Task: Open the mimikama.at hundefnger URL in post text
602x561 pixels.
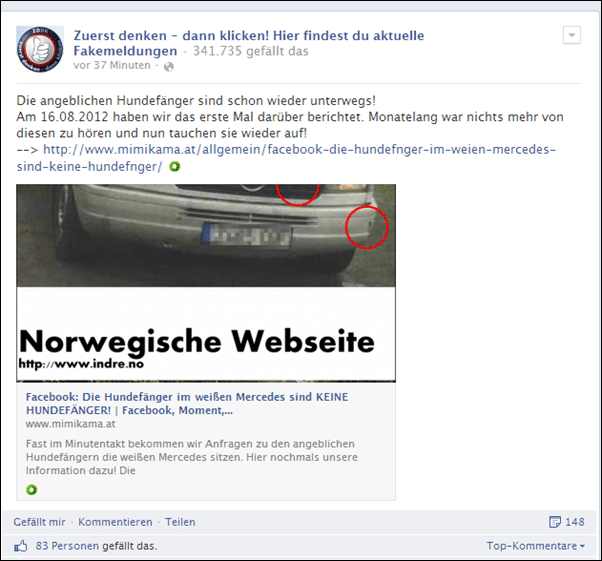Action: pyautogui.click(x=286, y=158)
